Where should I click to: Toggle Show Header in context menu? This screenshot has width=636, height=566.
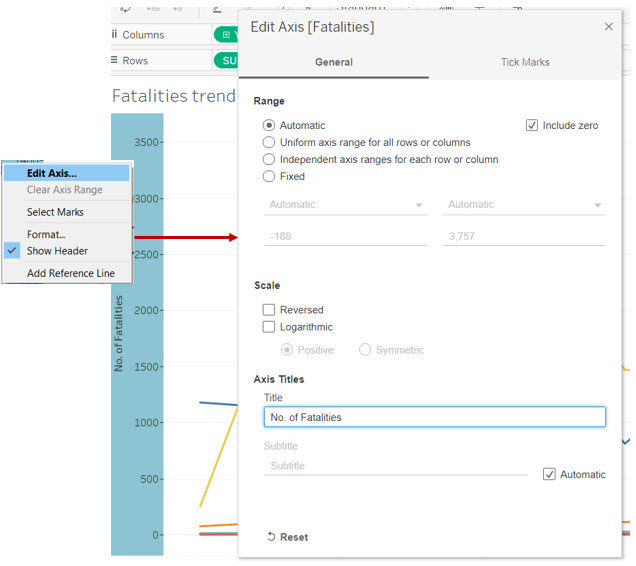(x=57, y=251)
